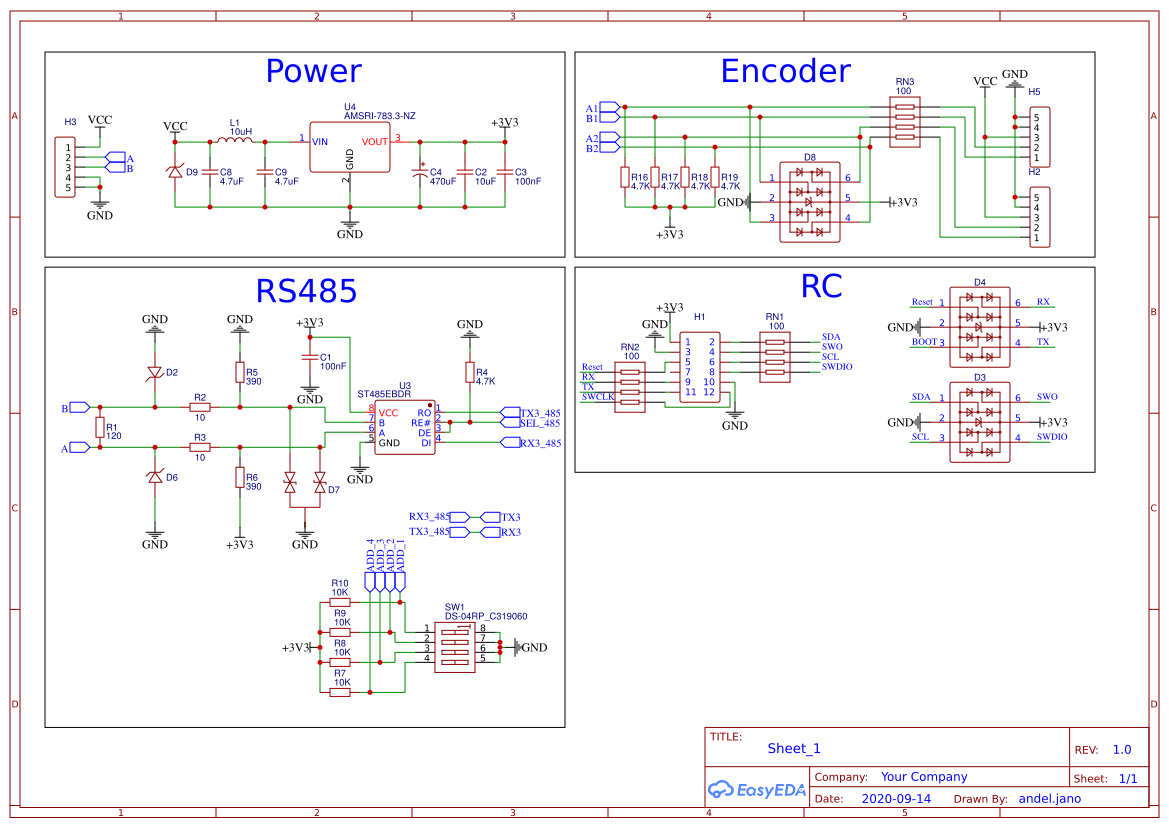
Task: Toggle position 2 of DIP switch SW1
Action: pos(455,642)
